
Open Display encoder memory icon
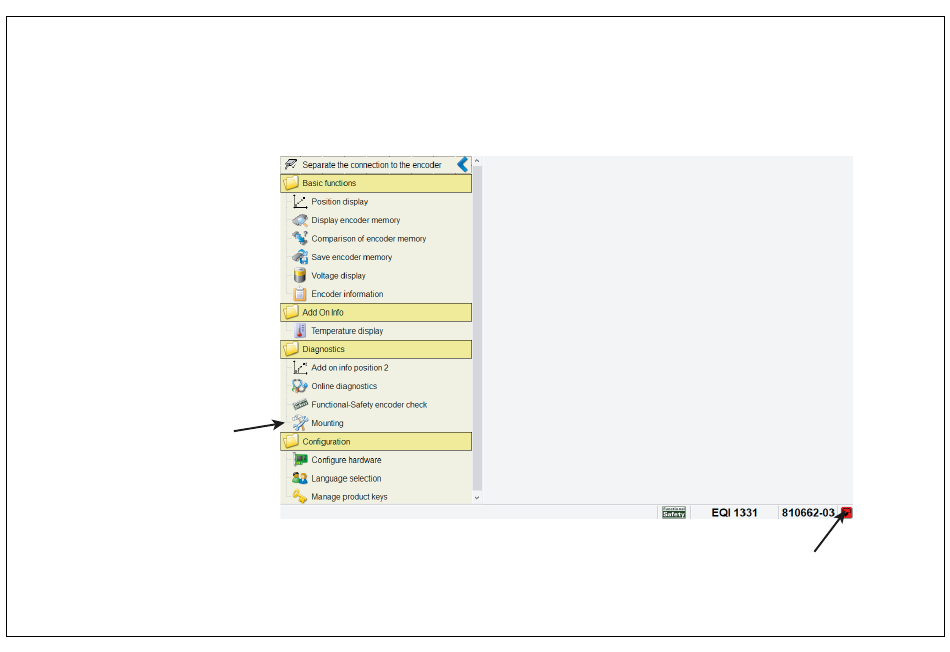pos(299,220)
